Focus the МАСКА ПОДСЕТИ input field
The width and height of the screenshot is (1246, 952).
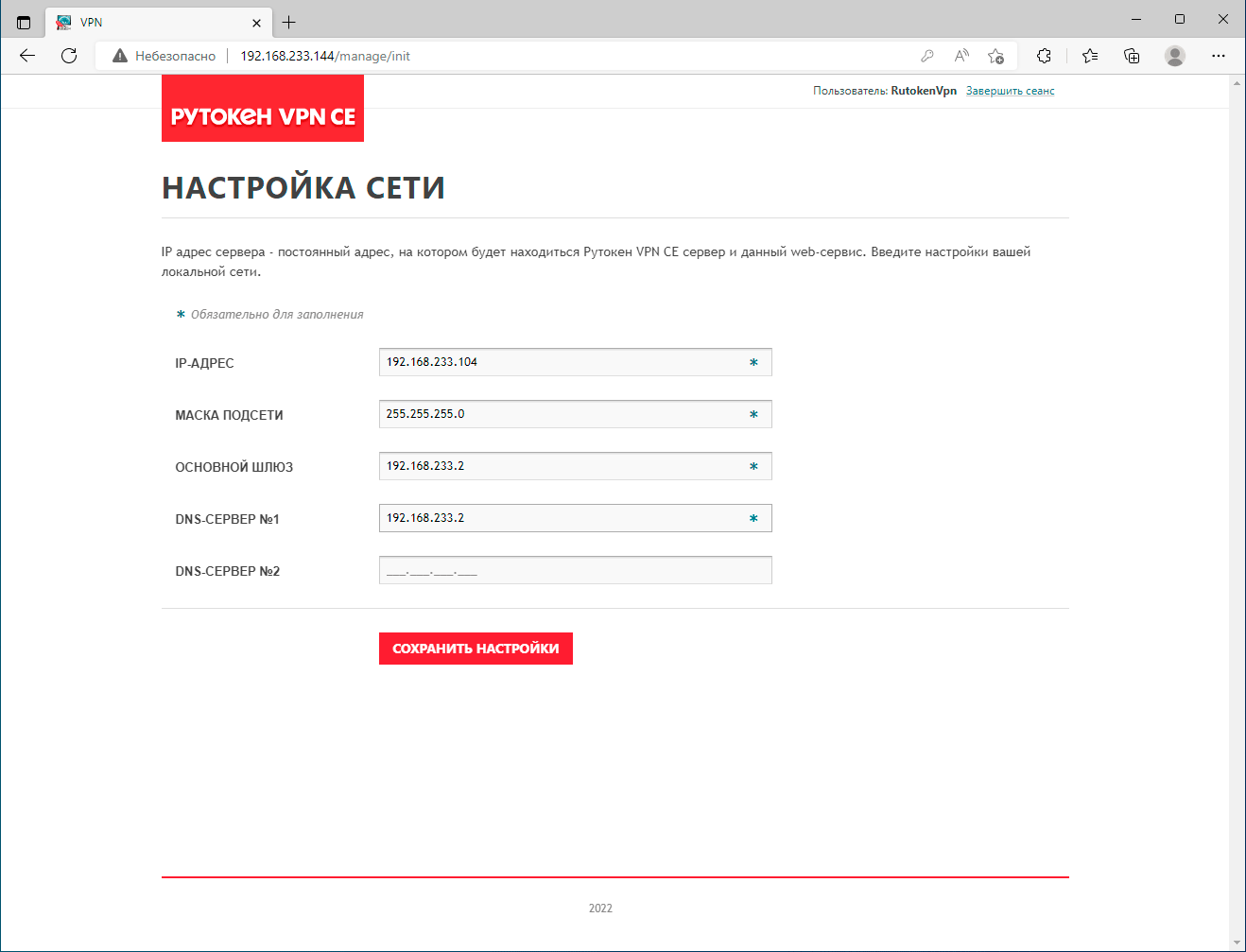576,414
